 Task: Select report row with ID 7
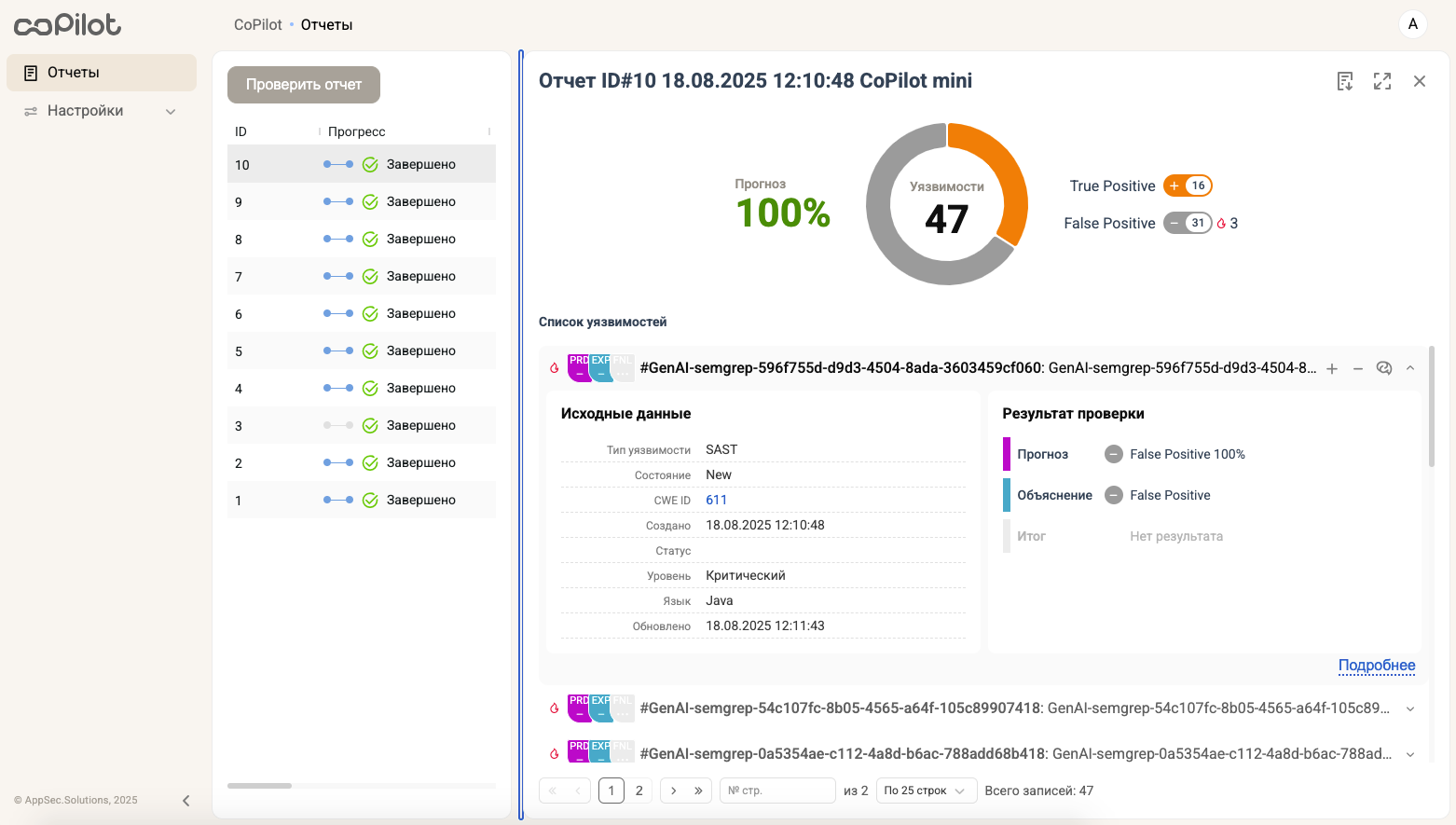362,276
